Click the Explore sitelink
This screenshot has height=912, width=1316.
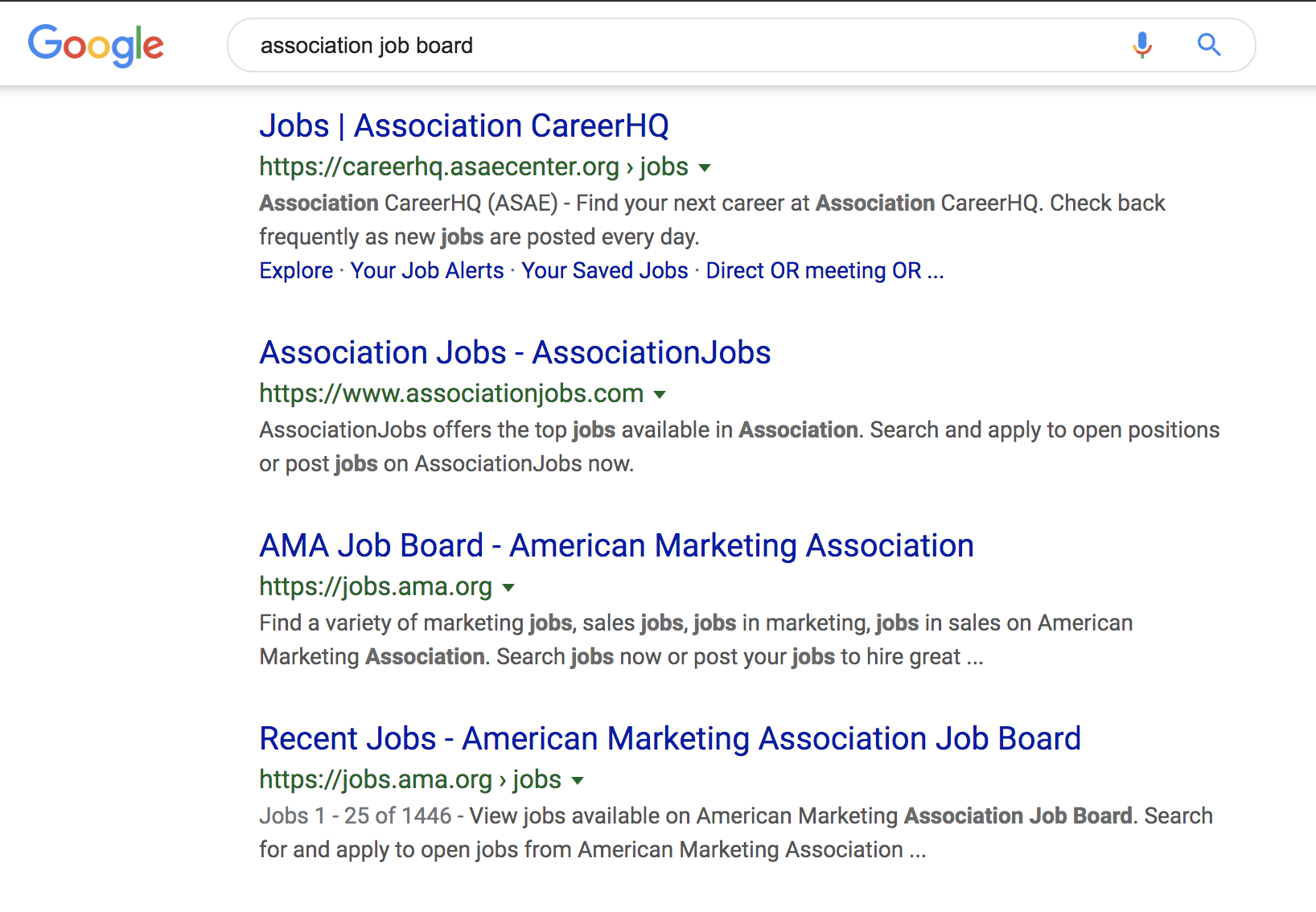pyautogui.click(x=296, y=271)
